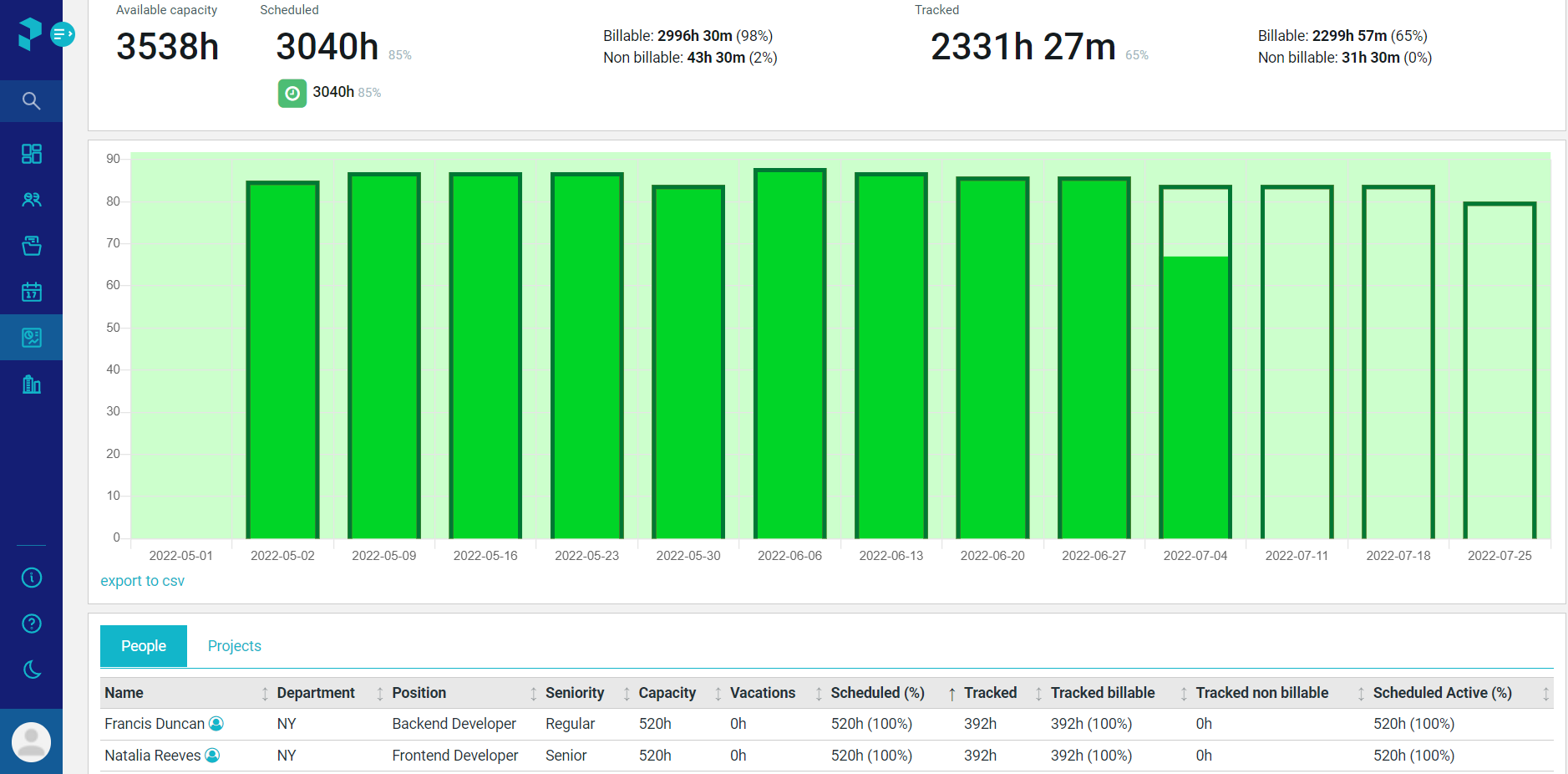Click the Frontend Developer position cell

(455, 756)
